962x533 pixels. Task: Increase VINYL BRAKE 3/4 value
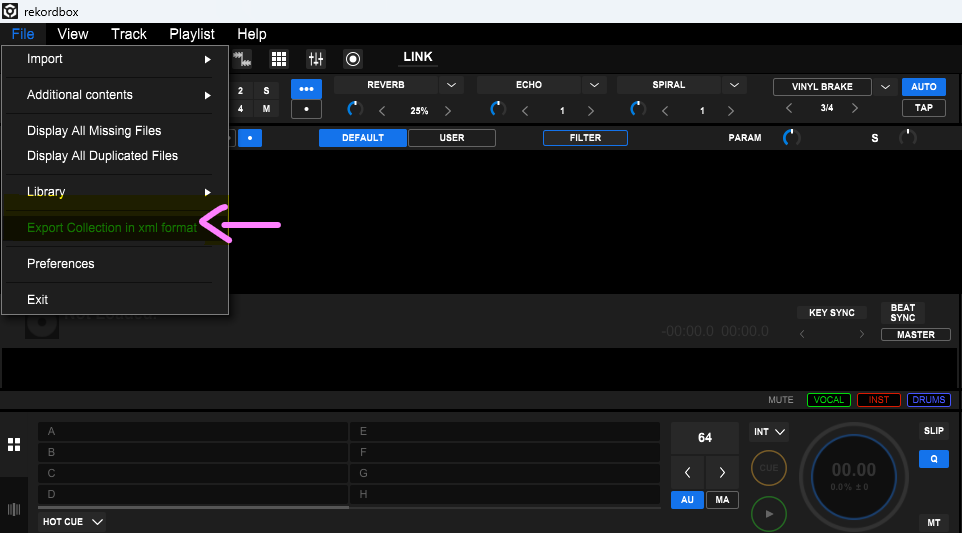click(x=855, y=108)
